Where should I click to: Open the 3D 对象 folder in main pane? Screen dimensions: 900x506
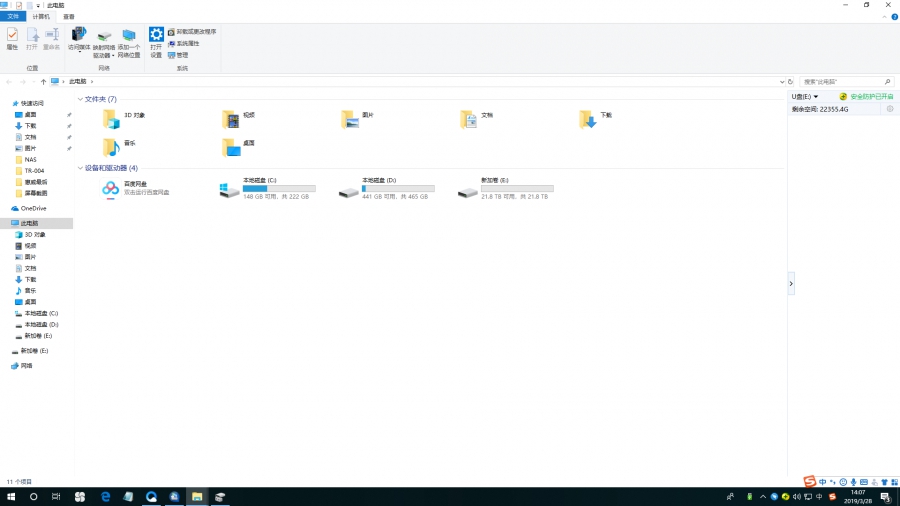click(111, 118)
